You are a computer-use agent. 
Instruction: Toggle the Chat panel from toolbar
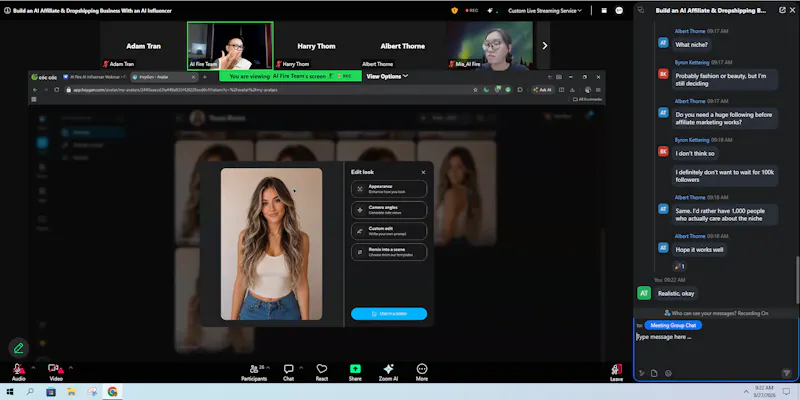288,372
